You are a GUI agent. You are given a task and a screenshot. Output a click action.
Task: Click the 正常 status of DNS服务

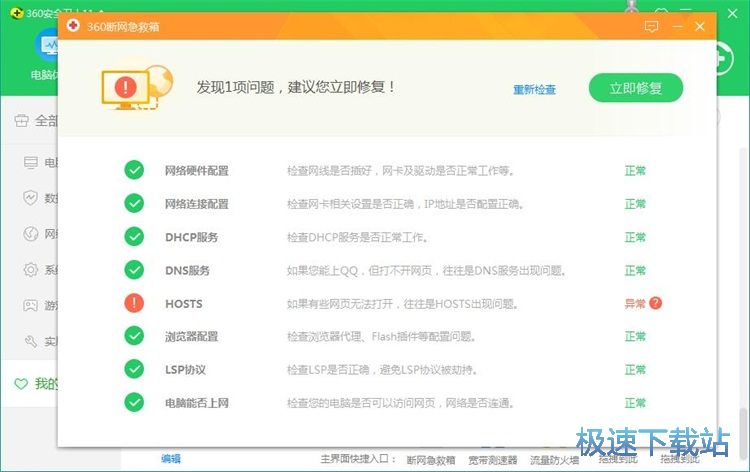coord(635,271)
